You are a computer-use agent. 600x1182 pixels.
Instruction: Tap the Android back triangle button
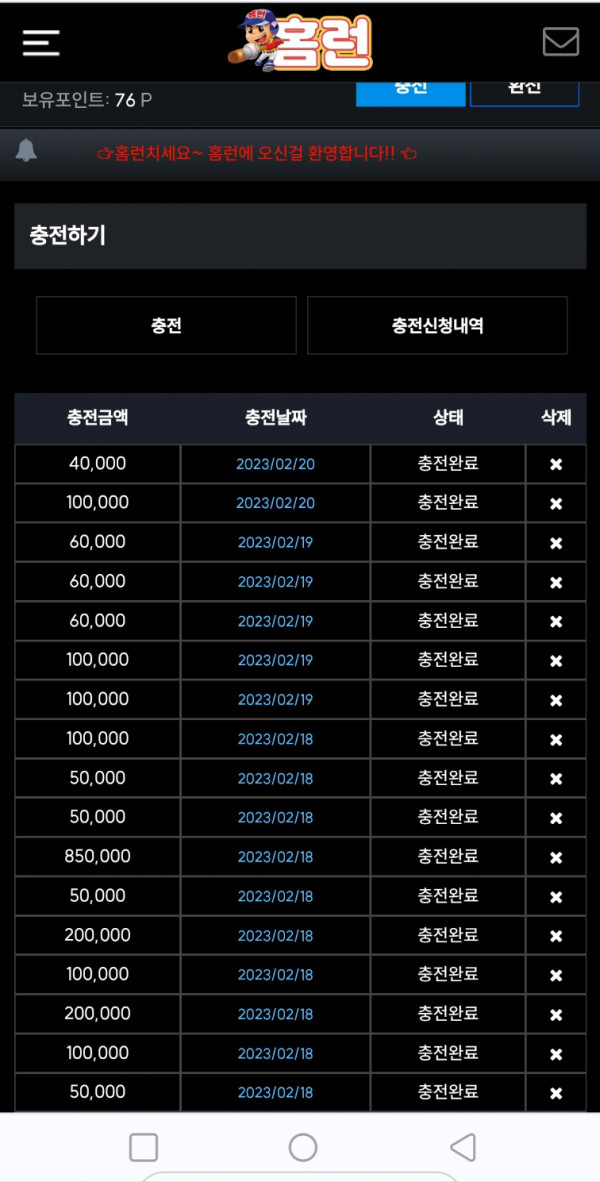pos(463,1147)
